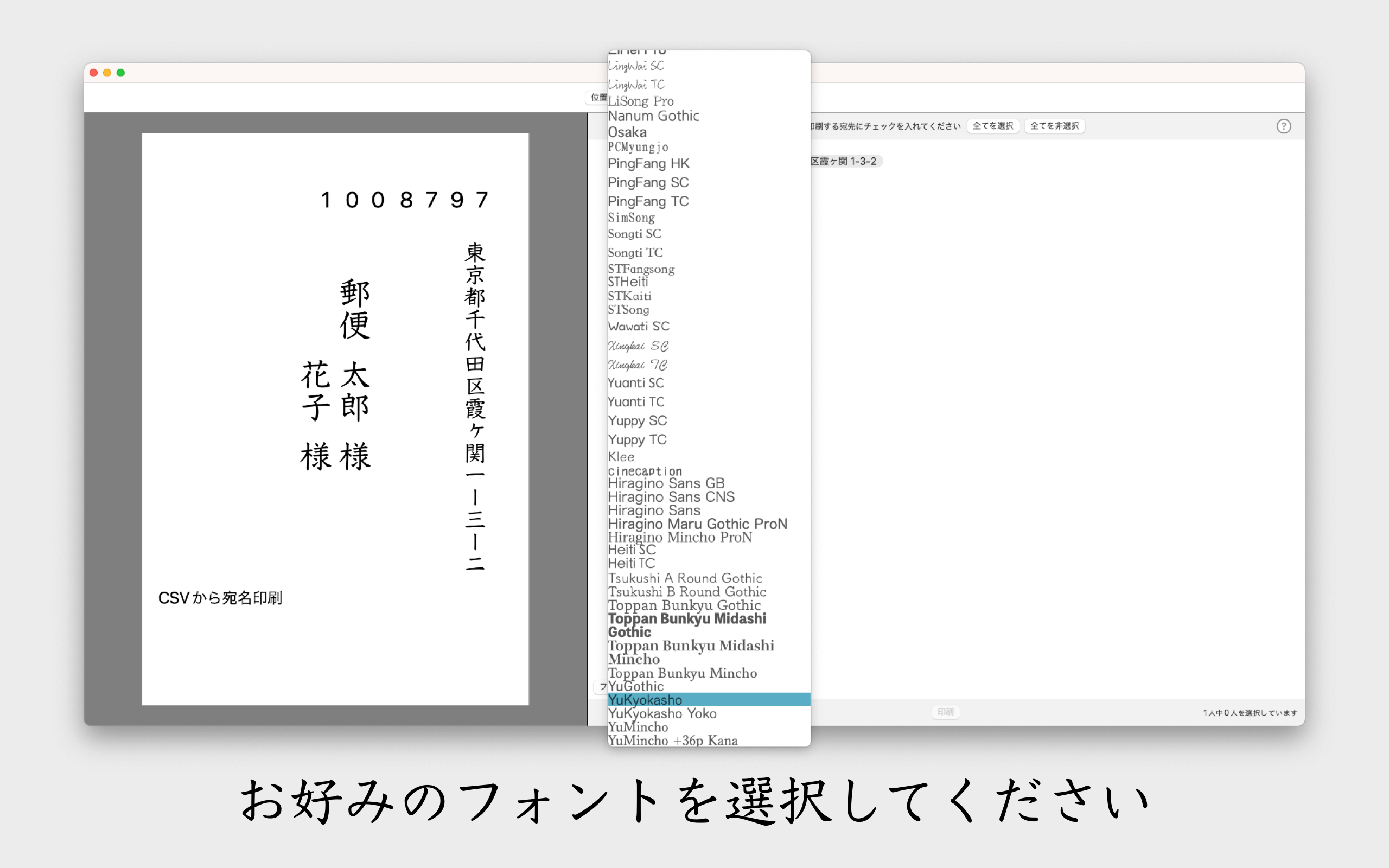Screen dimensions: 1389x868
Task: Click the green fullscreen window button
Action: [120, 73]
